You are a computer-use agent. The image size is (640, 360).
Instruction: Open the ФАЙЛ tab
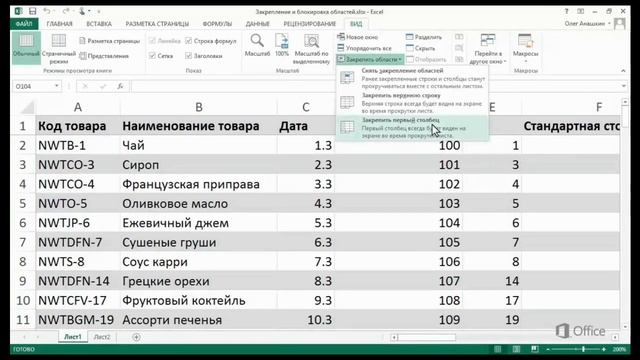tap(24, 24)
